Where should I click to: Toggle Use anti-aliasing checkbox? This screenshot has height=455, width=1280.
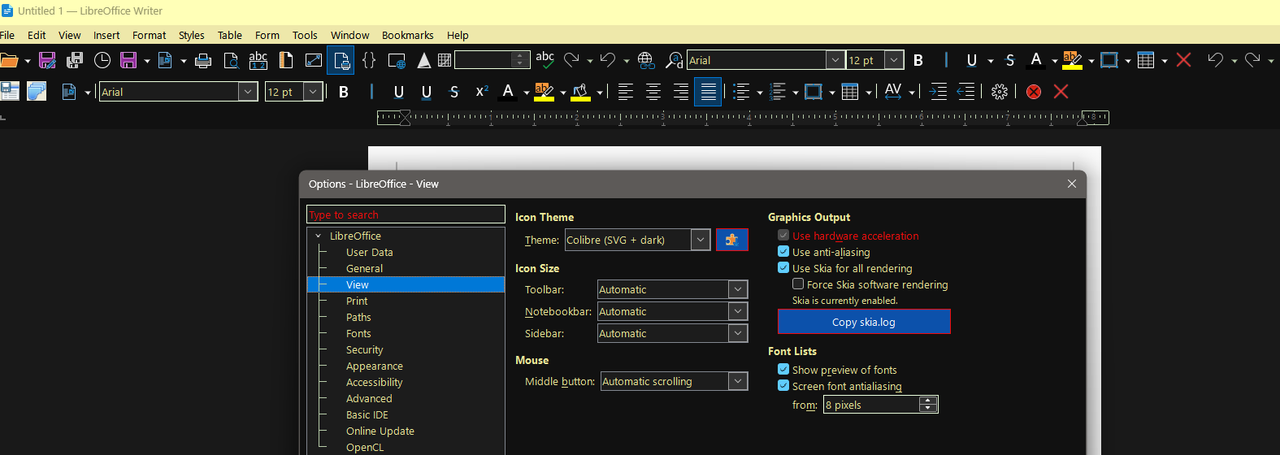tap(784, 252)
